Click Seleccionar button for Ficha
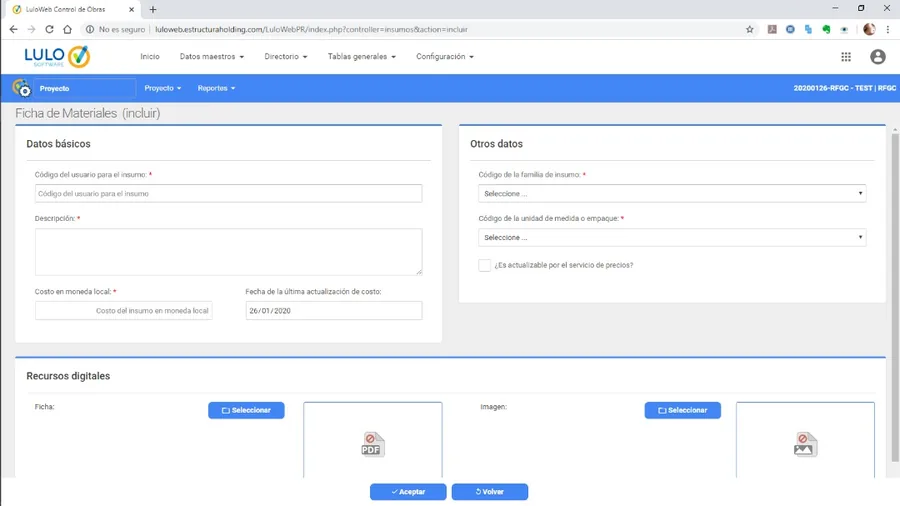Image resolution: width=900 pixels, height=506 pixels. pos(246,410)
